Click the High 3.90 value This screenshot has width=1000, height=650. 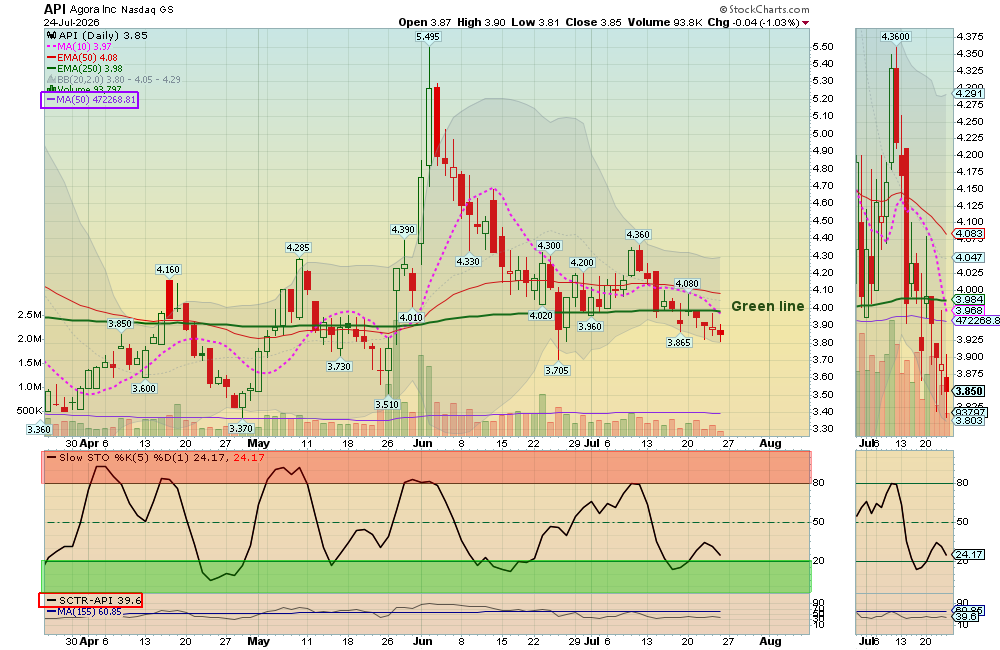click(481, 22)
